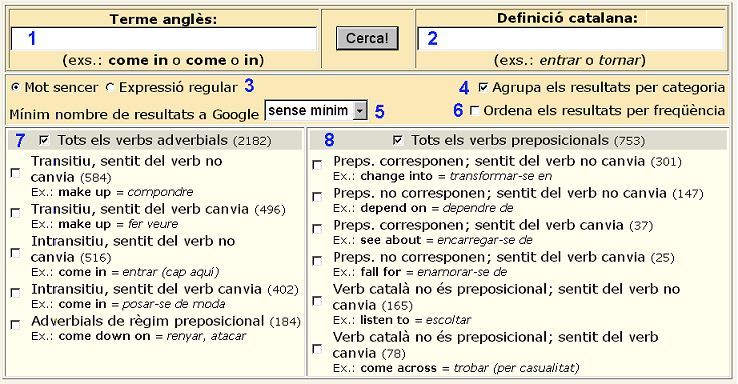738x384 pixels.
Task: Check Intransitiu, sentit del verb canvia (402)
Action: tap(16, 293)
